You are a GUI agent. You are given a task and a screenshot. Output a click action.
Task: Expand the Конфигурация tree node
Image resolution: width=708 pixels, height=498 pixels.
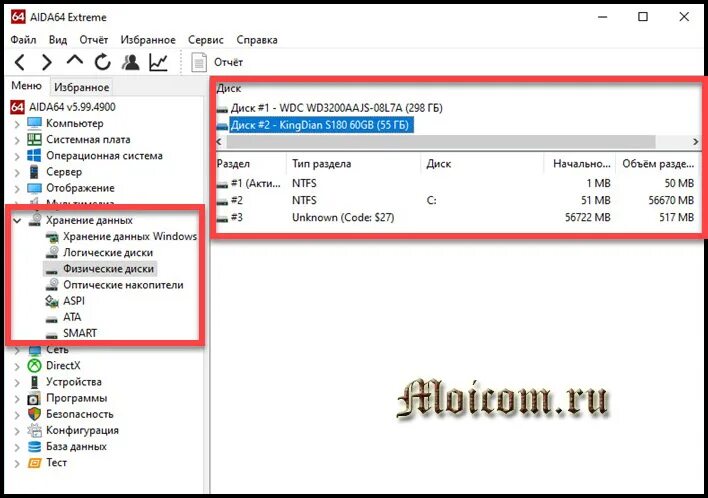pos(17,431)
